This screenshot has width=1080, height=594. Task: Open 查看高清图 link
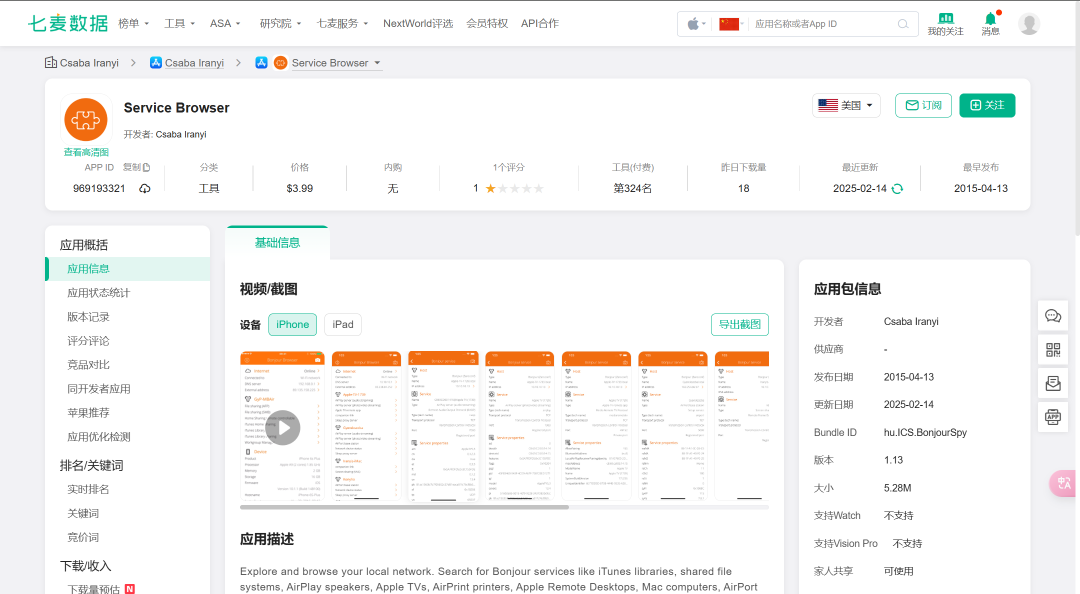pos(86,152)
